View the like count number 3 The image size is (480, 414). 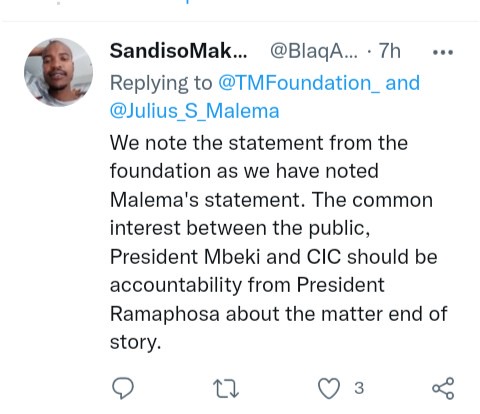[x=359, y=388]
